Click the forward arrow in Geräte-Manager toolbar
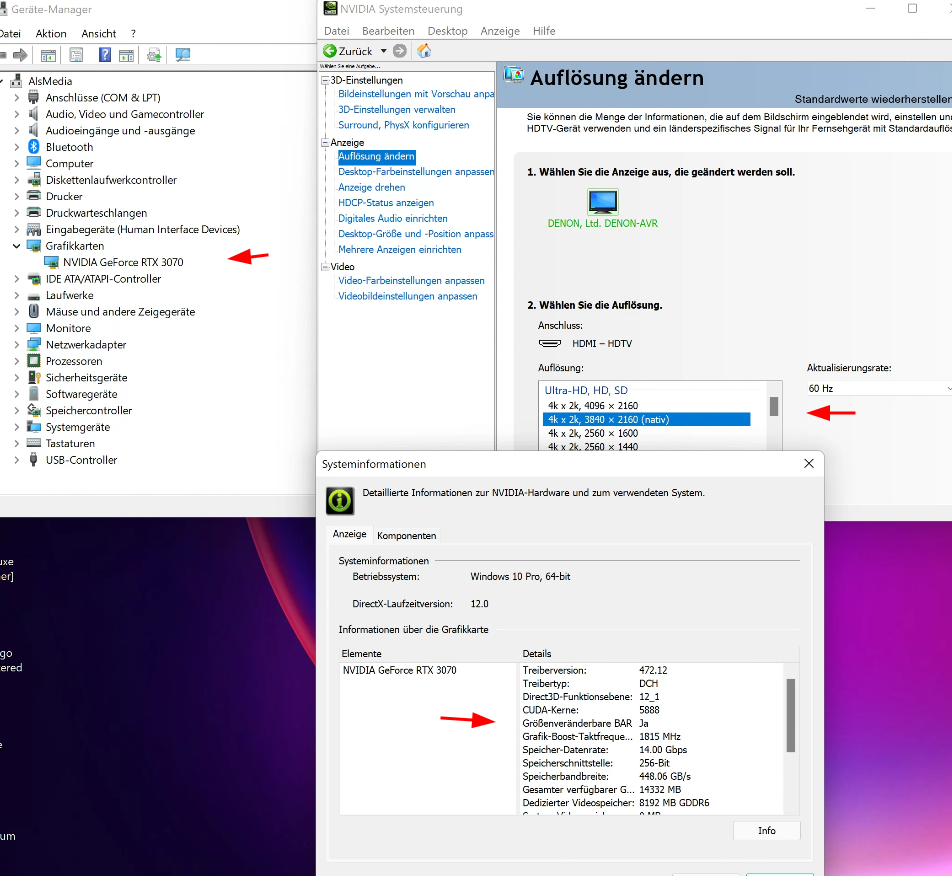Screen dimensions: 952x876 pos(21,55)
